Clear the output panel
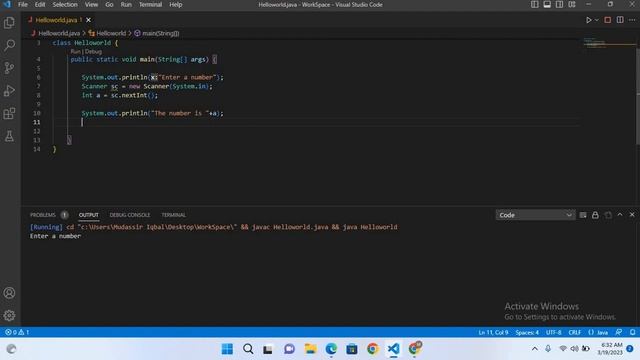The height and width of the screenshot is (360, 640). tap(583, 215)
